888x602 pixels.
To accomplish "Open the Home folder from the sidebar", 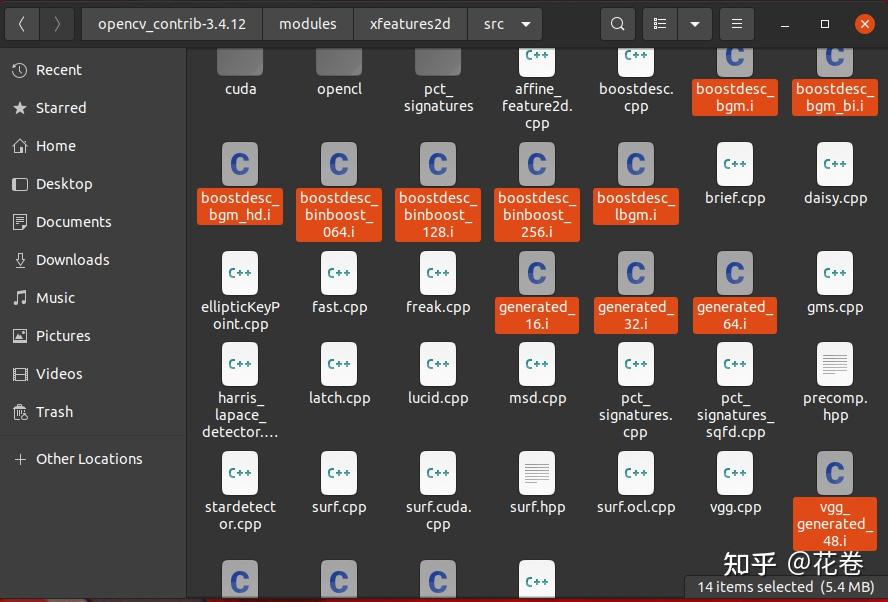I will (55, 146).
